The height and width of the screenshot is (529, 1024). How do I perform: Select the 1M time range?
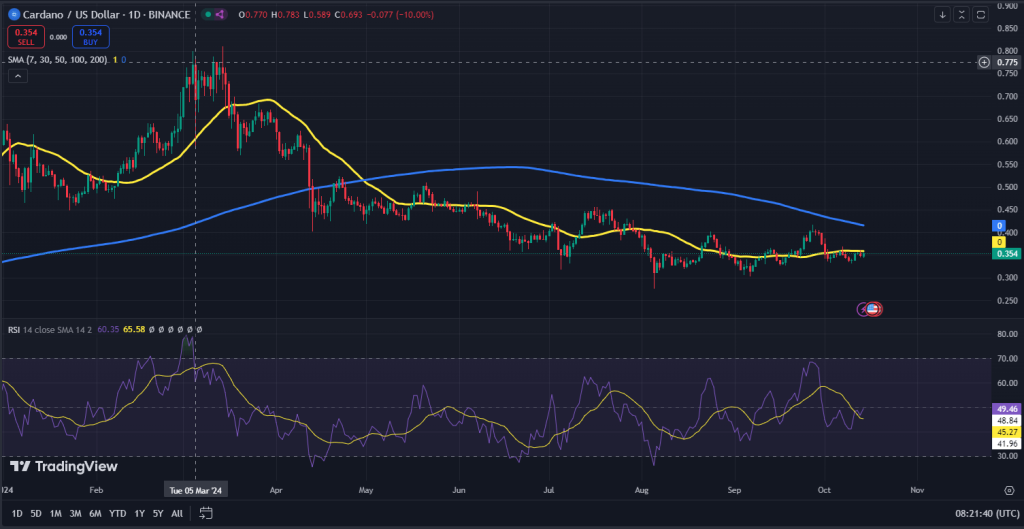click(x=56, y=513)
